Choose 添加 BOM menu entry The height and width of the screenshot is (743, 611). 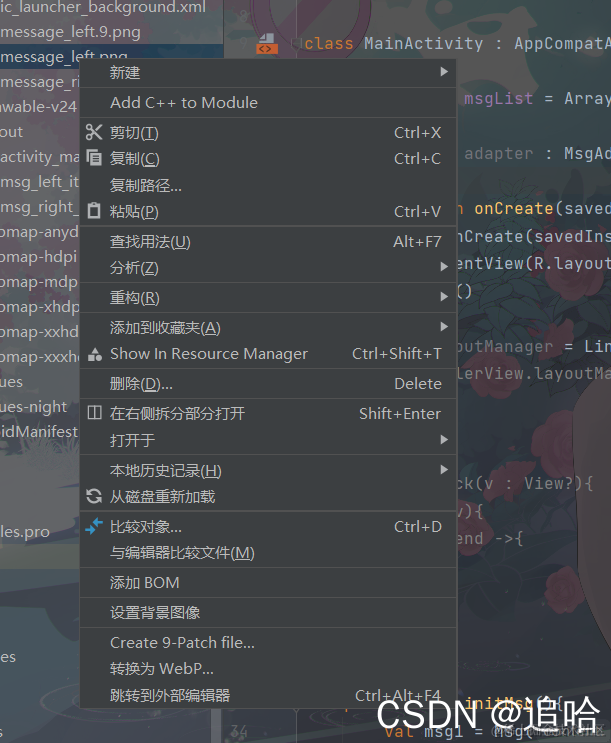pyautogui.click(x=268, y=582)
